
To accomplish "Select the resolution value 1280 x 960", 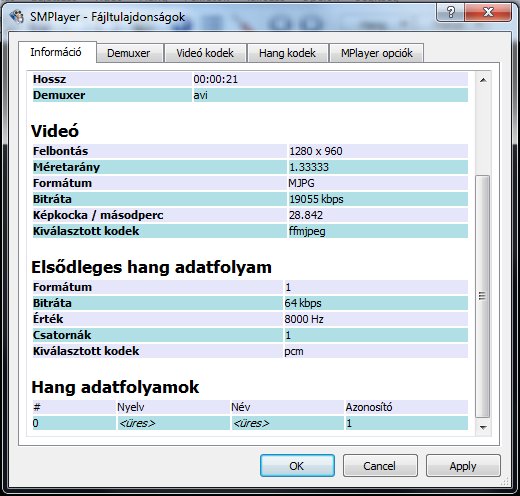I will coord(316,151).
